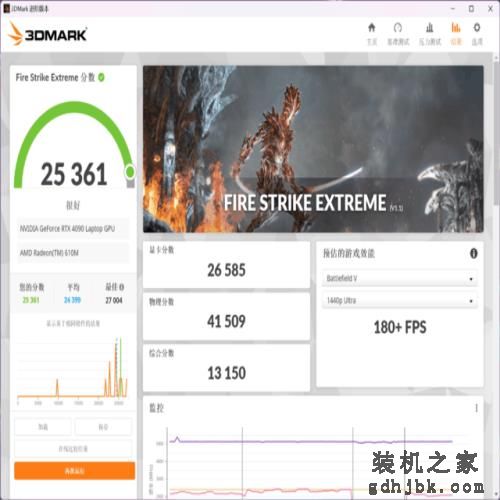Click the green your-score value 25 361
Screen dimensions: 500x500
[31, 300]
